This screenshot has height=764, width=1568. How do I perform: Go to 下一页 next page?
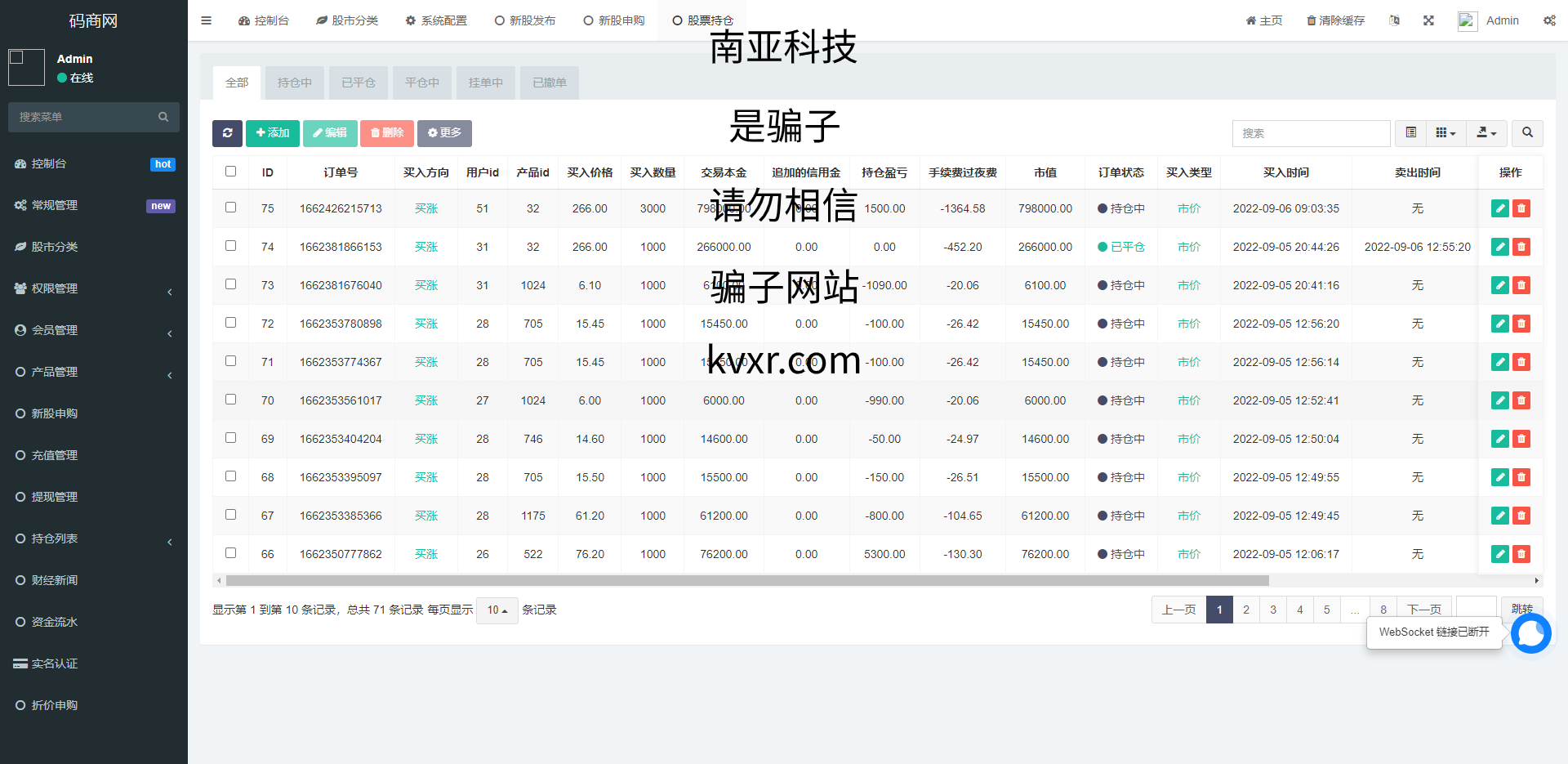point(1424,610)
